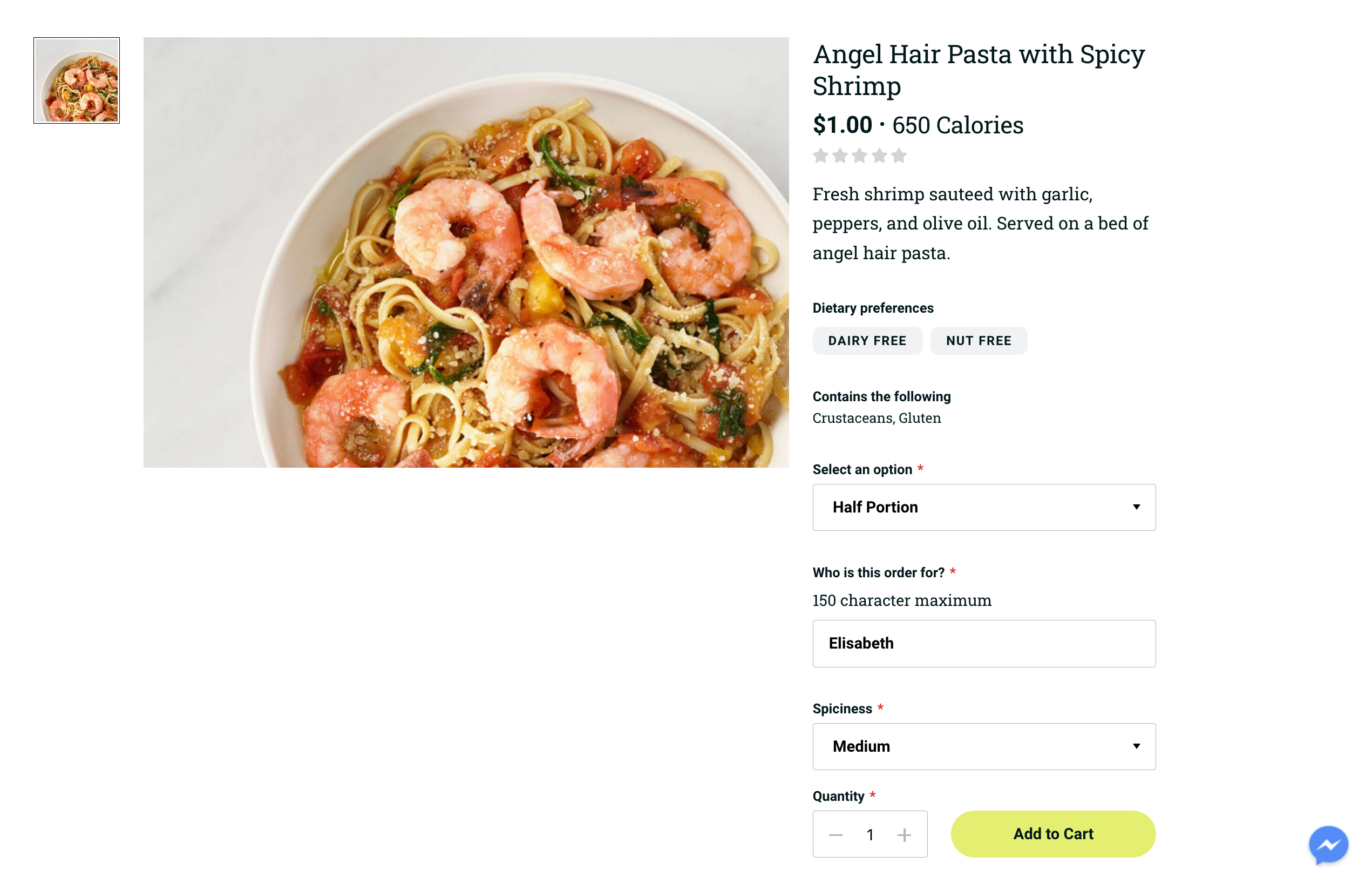Viewport: 1372px width, 877px height.
Task: Select the third star rating icon
Action: [x=858, y=156]
